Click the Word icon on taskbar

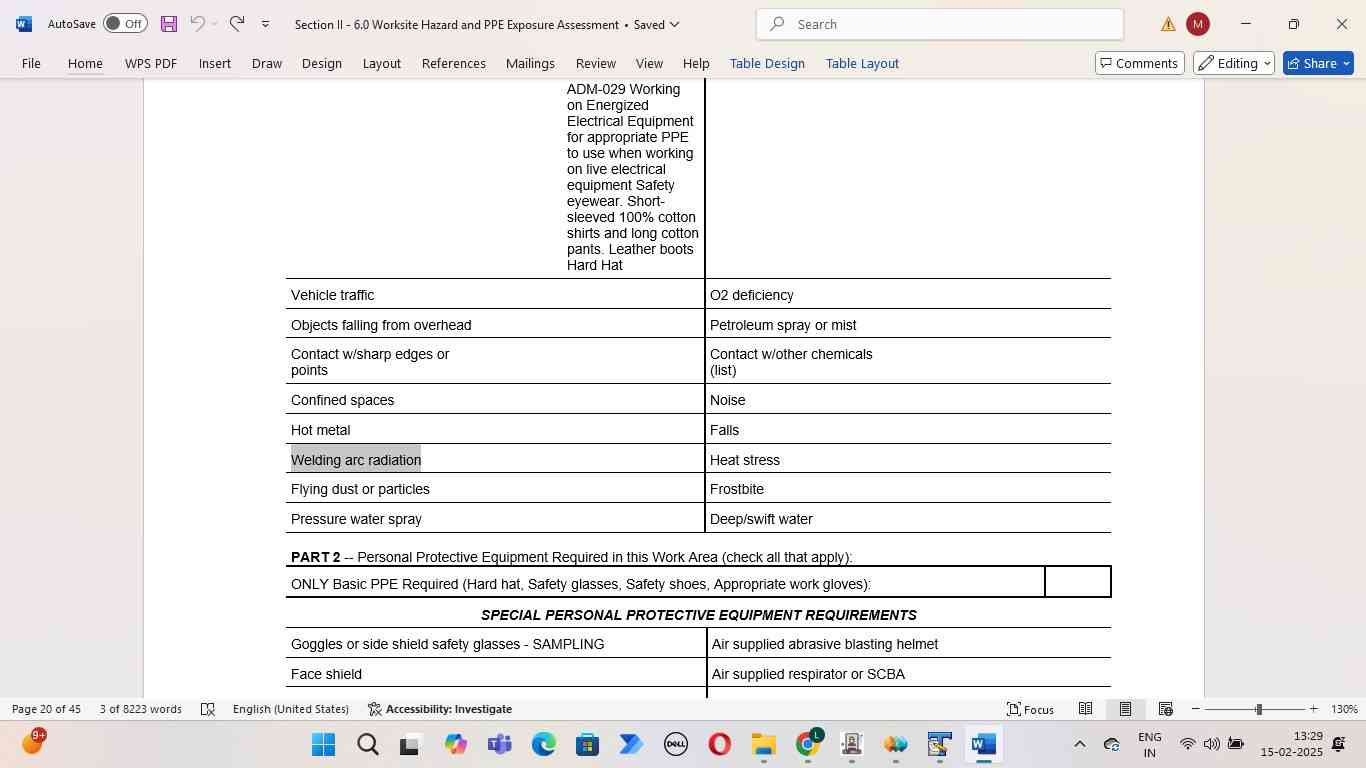[x=983, y=745]
